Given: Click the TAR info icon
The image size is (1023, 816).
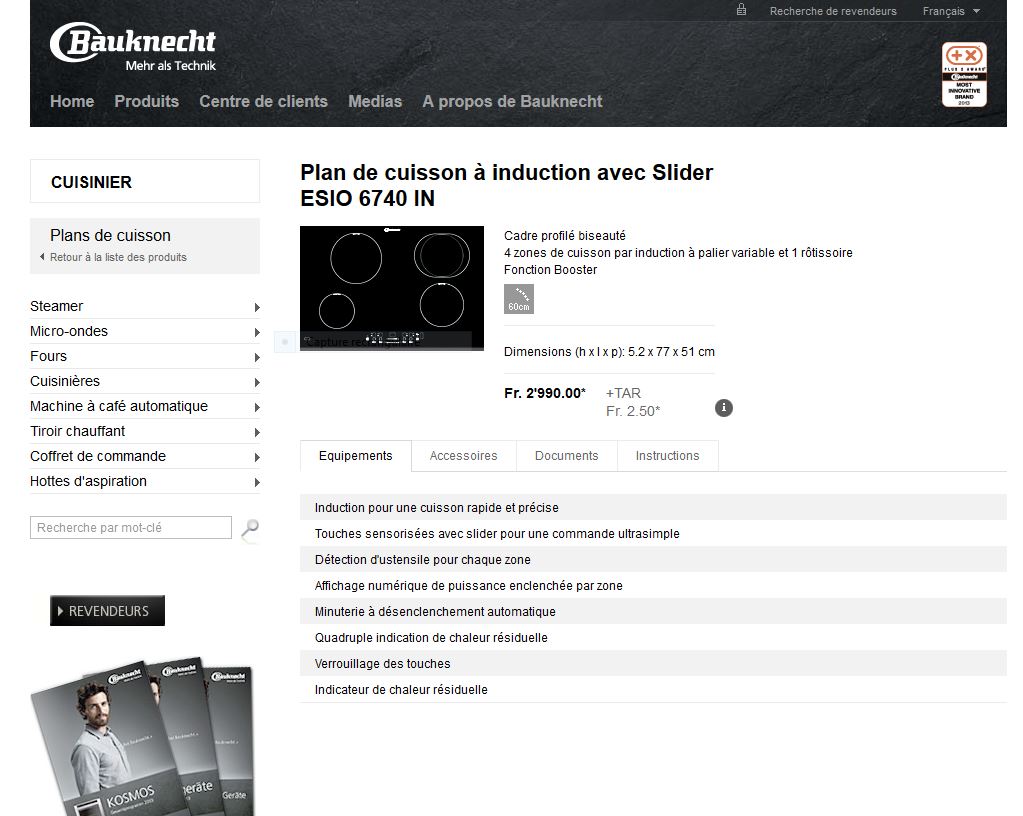Looking at the screenshot, I should coord(724,408).
